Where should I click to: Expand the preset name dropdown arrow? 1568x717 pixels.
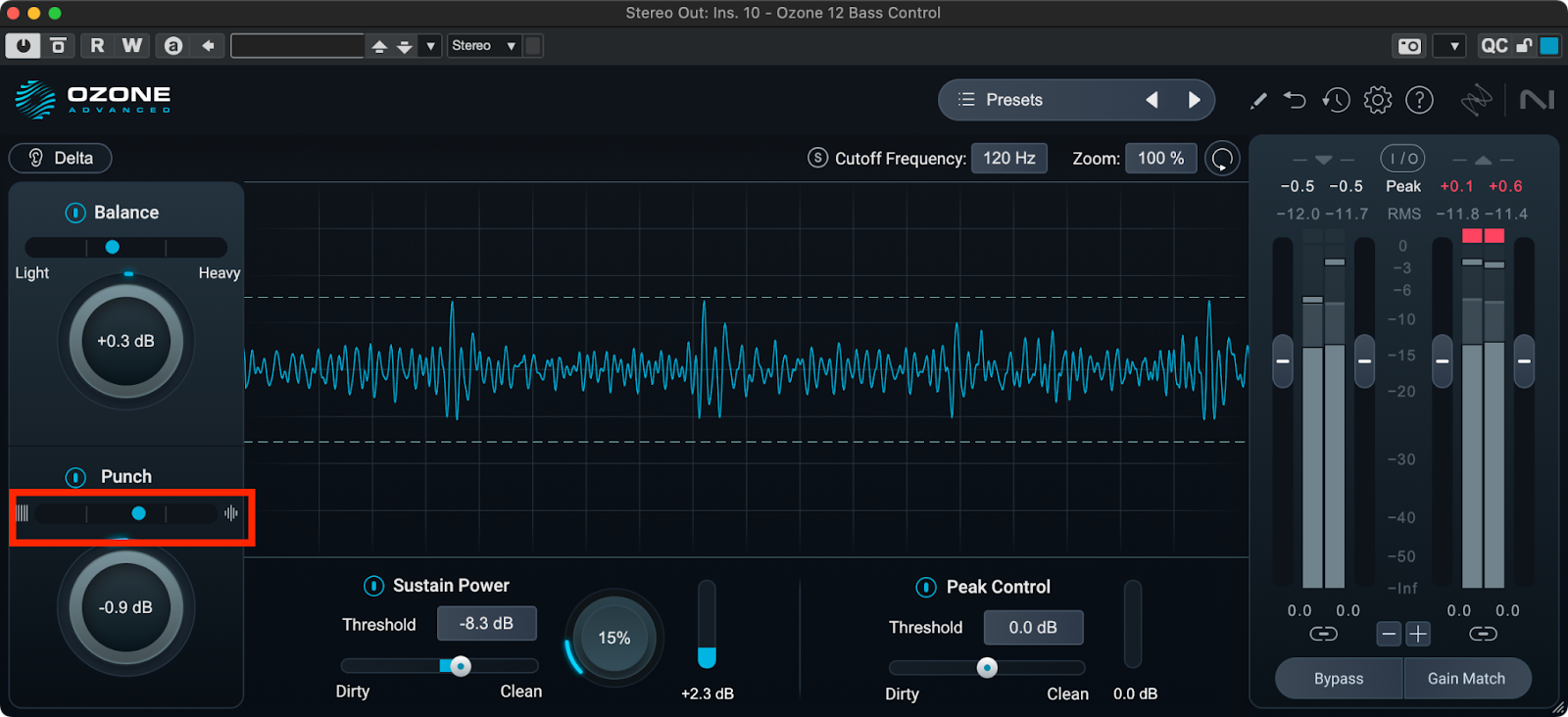(x=430, y=46)
